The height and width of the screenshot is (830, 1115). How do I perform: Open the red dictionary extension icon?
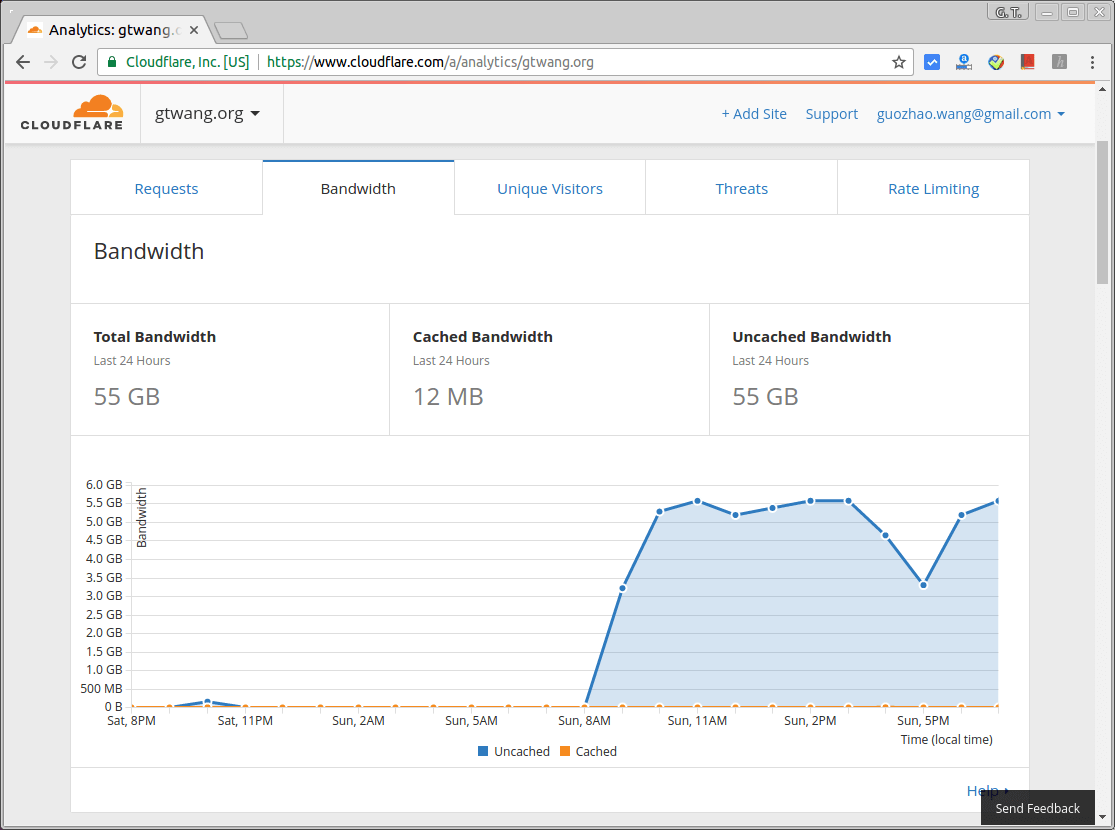click(x=1027, y=61)
